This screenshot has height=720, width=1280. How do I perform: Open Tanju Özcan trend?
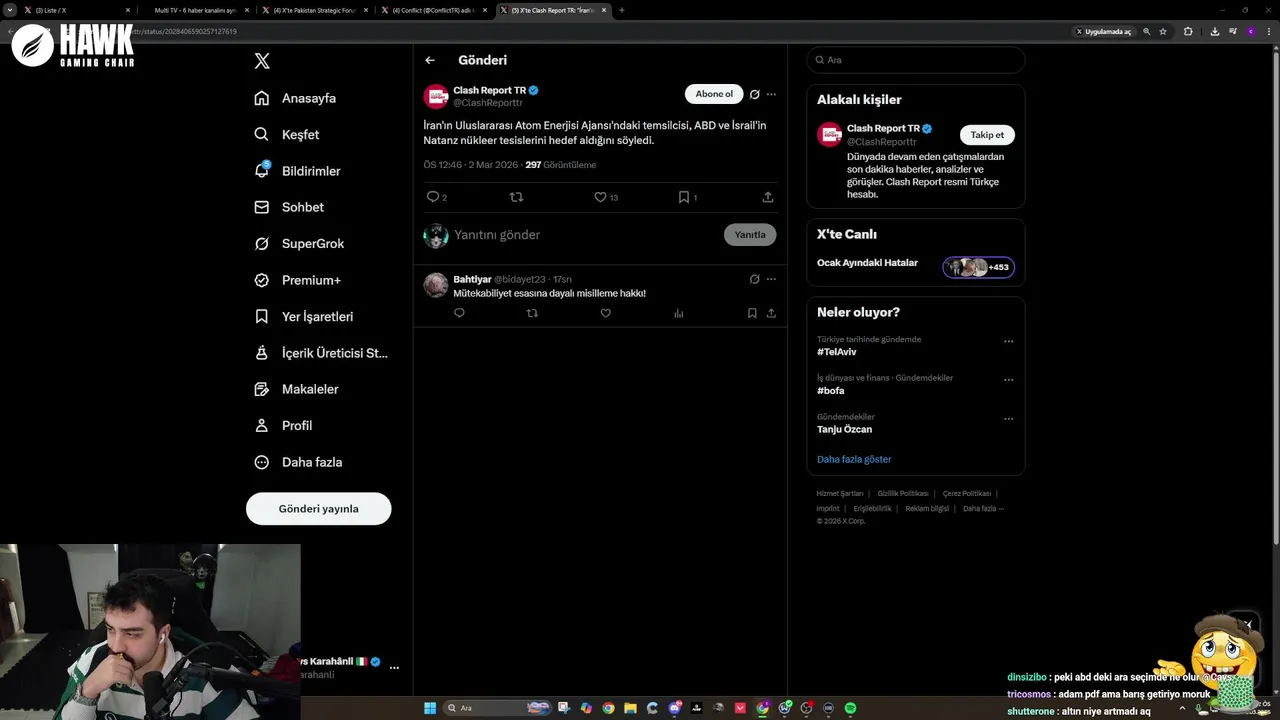[x=844, y=429]
